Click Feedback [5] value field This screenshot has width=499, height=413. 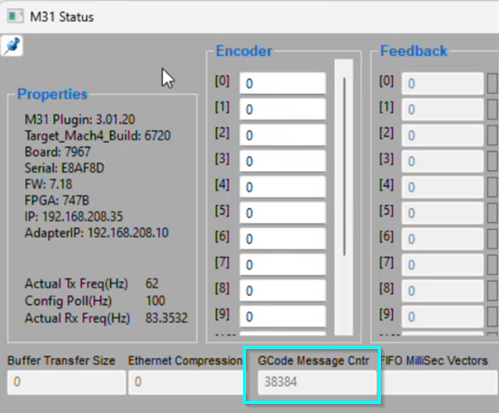pyautogui.click(x=442, y=213)
